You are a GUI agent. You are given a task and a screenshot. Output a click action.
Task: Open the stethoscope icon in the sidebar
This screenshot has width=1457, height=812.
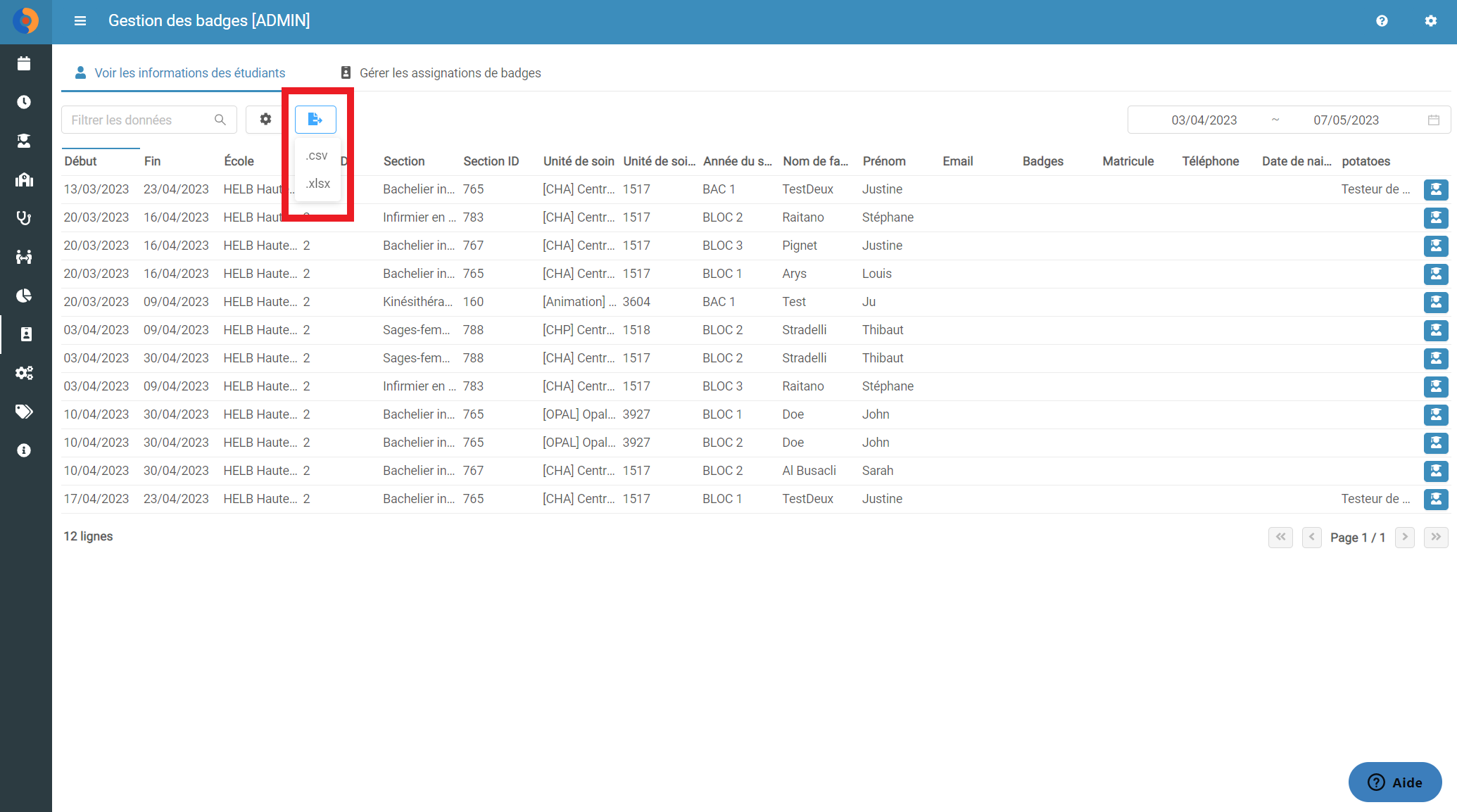click(x=24, y=218)
